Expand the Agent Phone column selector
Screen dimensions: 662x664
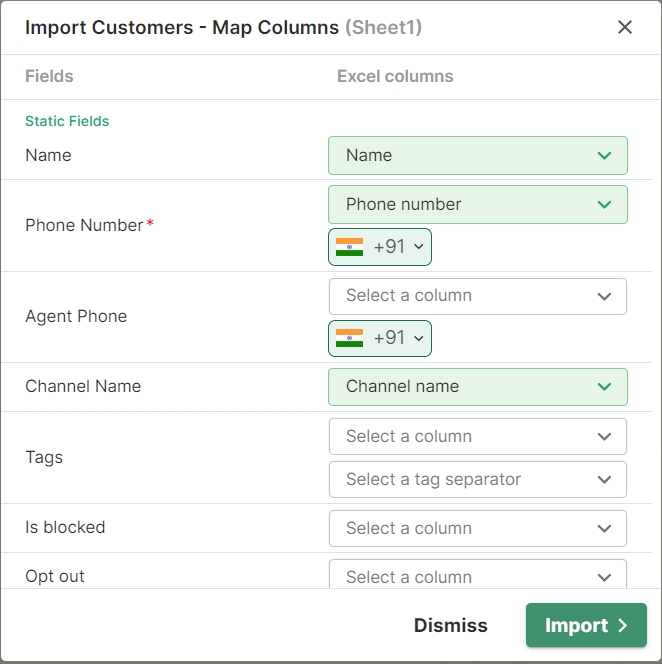pyautogui.click(x=477, y=296)
